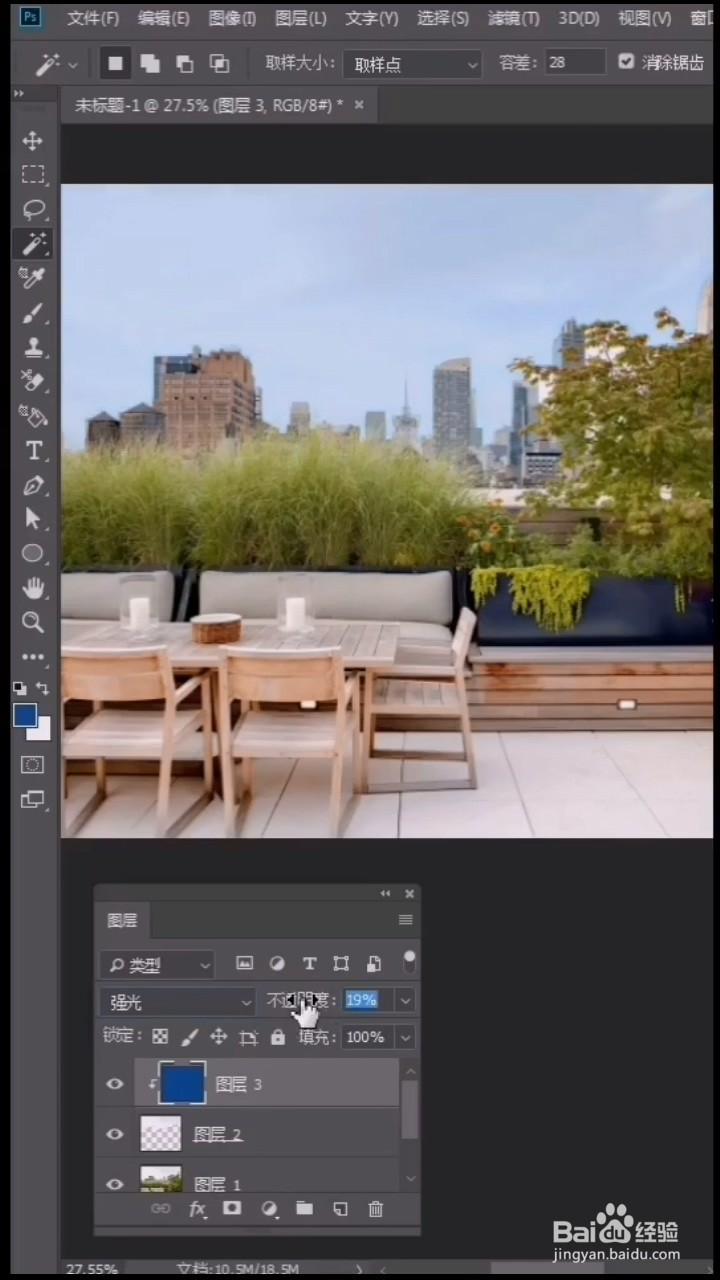720x1280 pixels.
Task: Open the 滤镜(T) menu
Action: [x=513, y=18]
